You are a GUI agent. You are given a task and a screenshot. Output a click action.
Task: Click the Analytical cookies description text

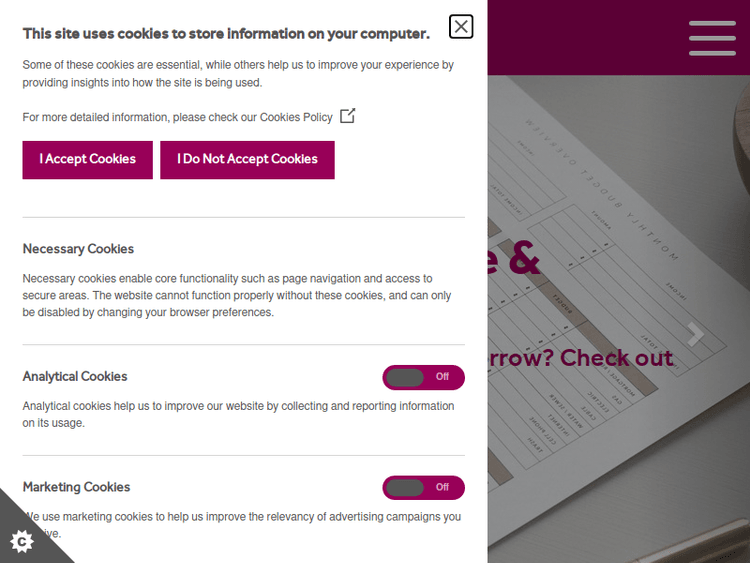pyautogui.click(x=238, y=414)
